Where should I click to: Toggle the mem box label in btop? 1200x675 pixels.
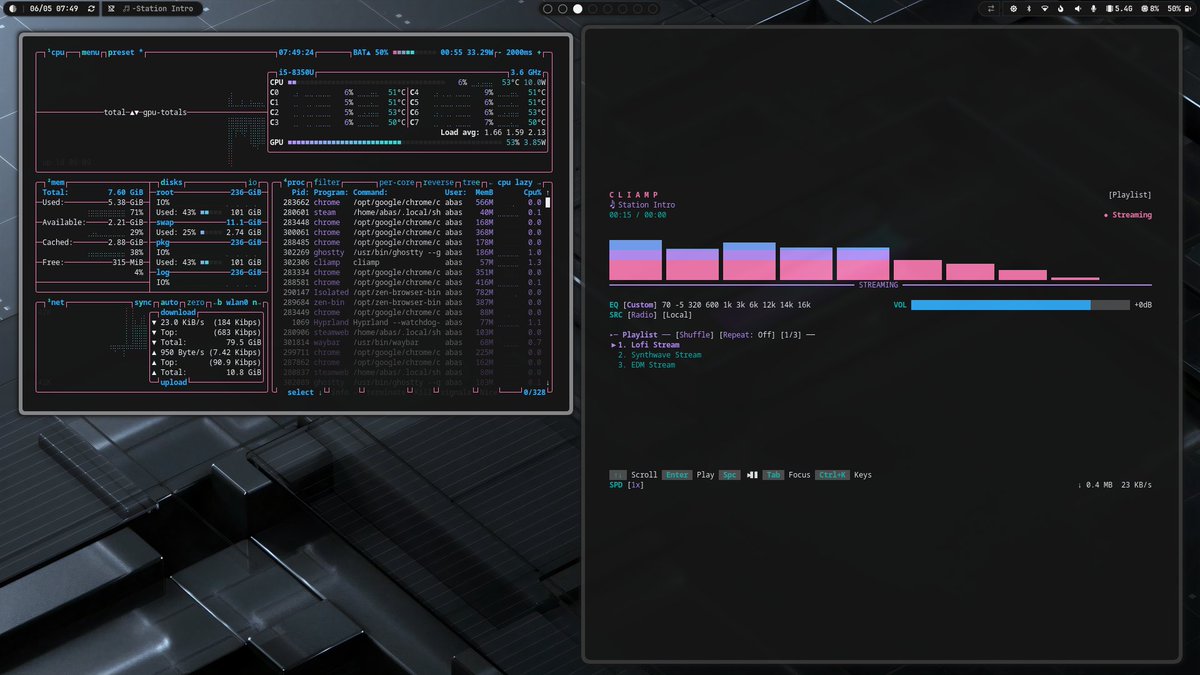[x=56, y=182]
